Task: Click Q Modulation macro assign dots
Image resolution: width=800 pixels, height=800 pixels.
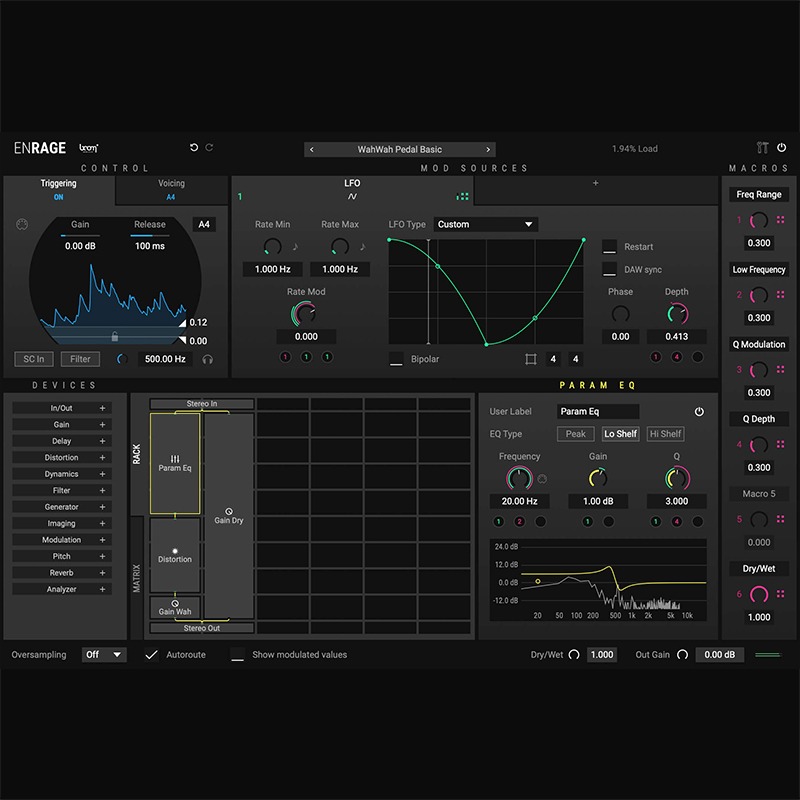Action: point(780,369)
